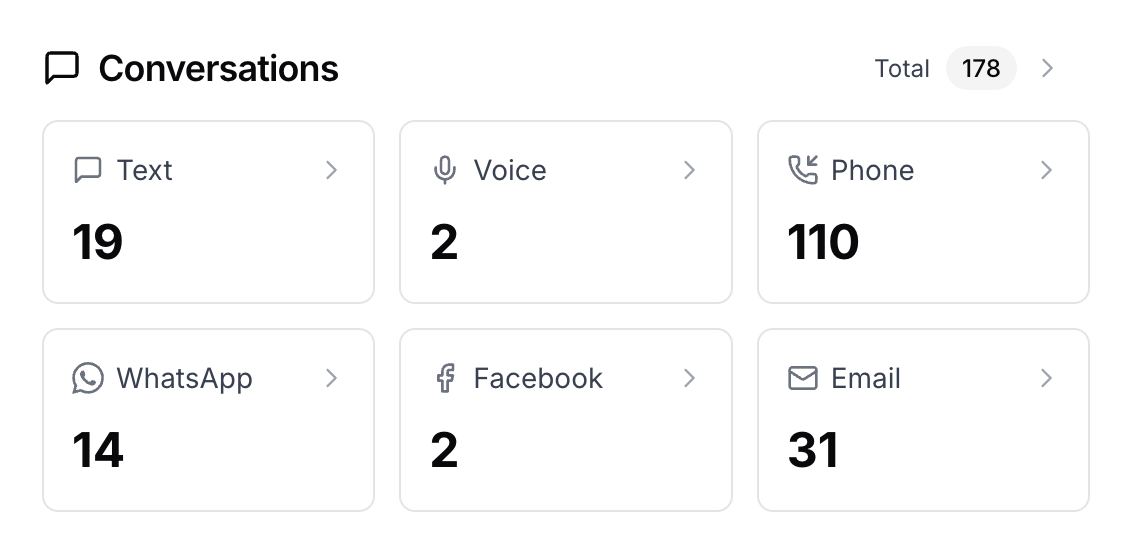Click the Voice microphone icon
This screenshot has width=1130, height=548.
click(445, 170)
